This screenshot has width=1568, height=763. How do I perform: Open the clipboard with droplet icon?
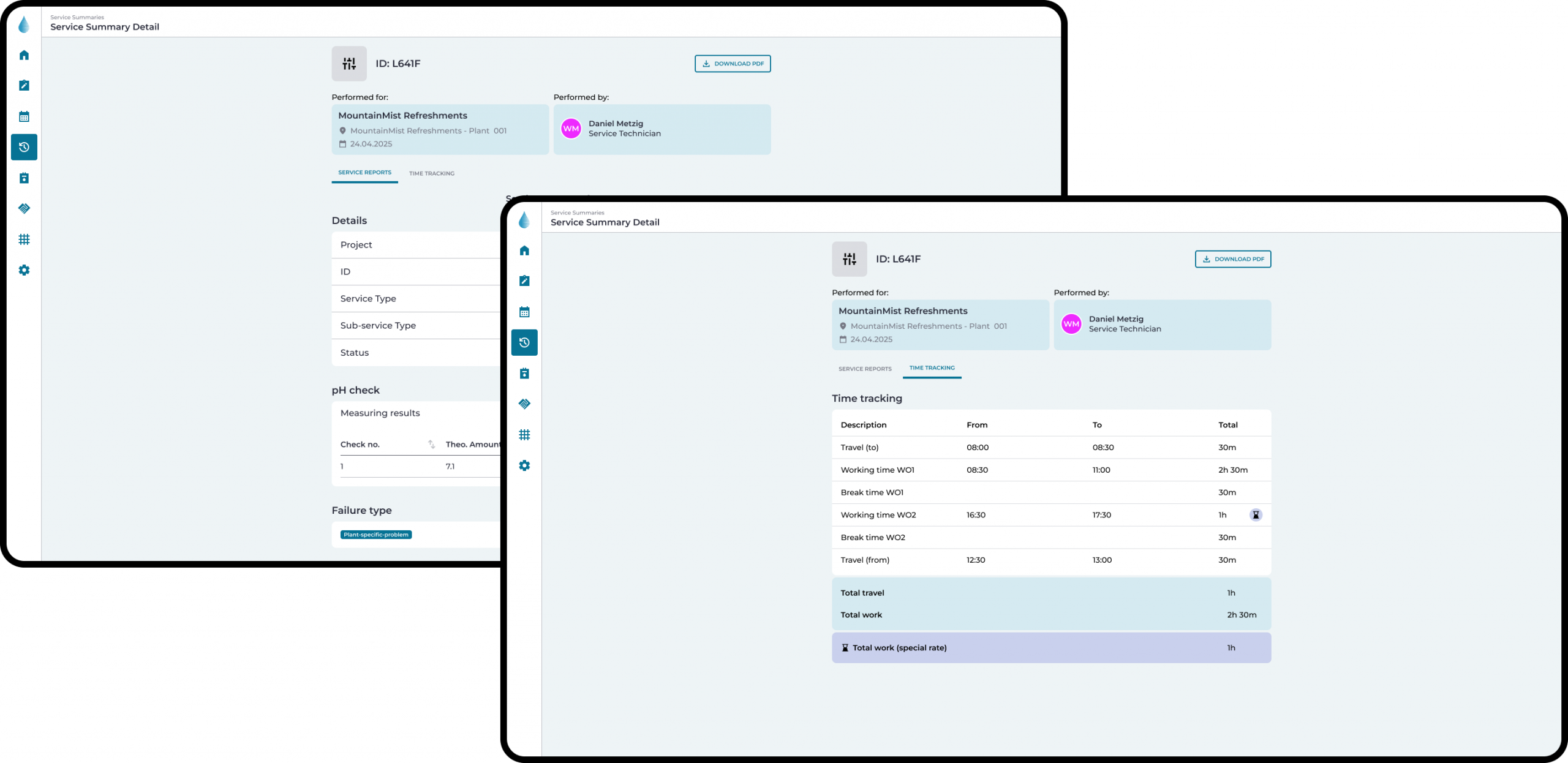(524, 373)
